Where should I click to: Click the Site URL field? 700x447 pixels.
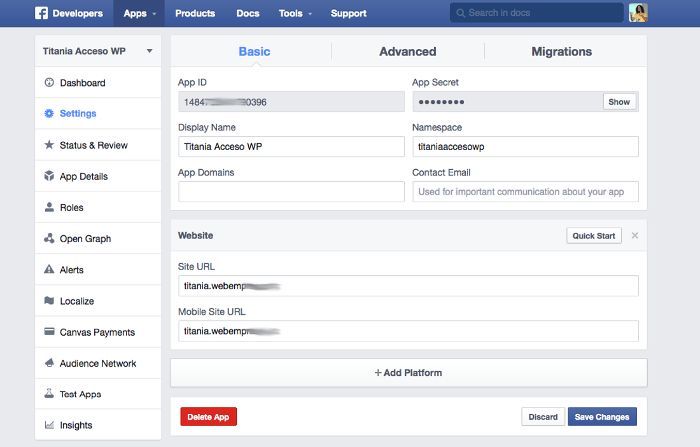408,286
